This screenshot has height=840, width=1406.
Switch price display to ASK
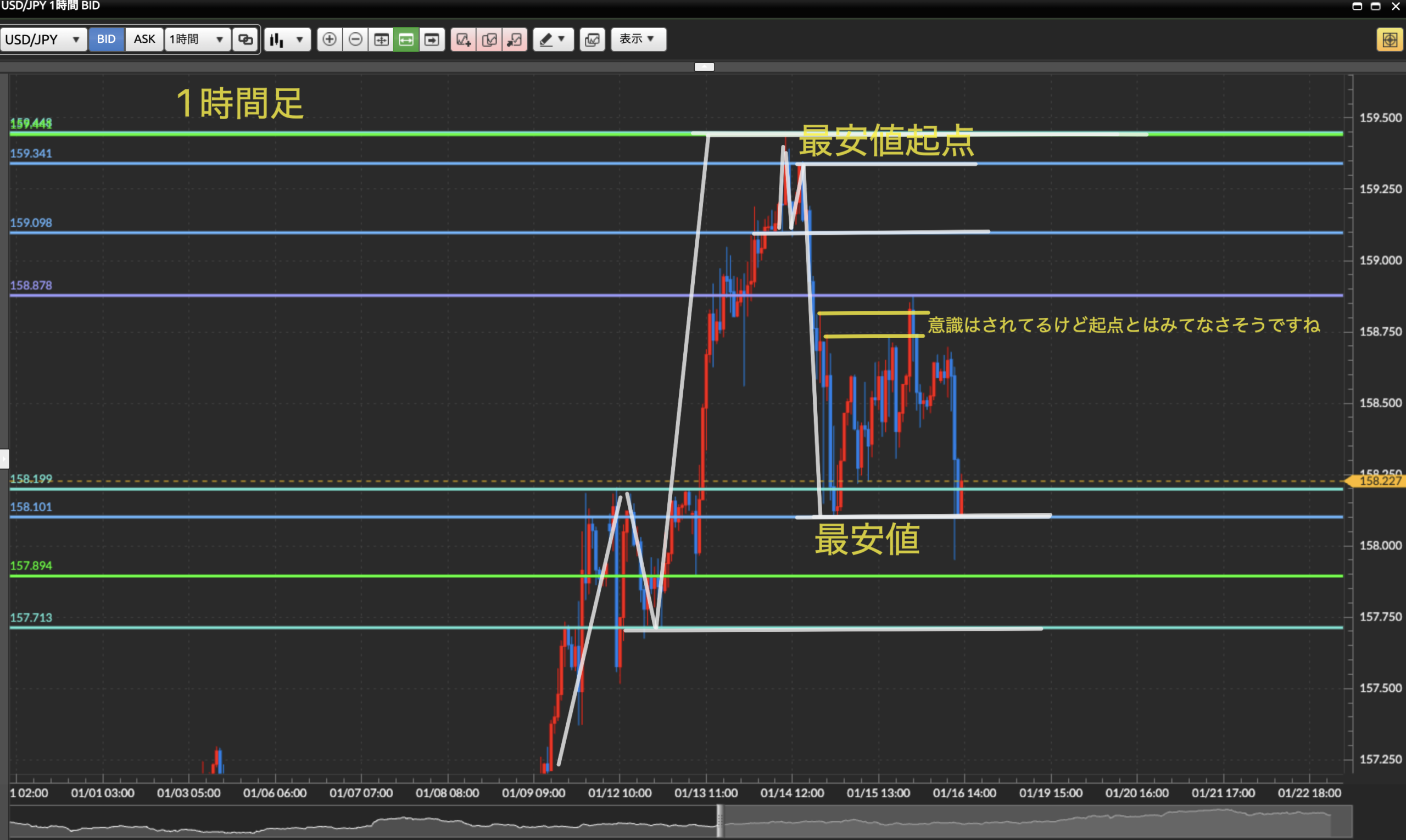coord(144,39)
